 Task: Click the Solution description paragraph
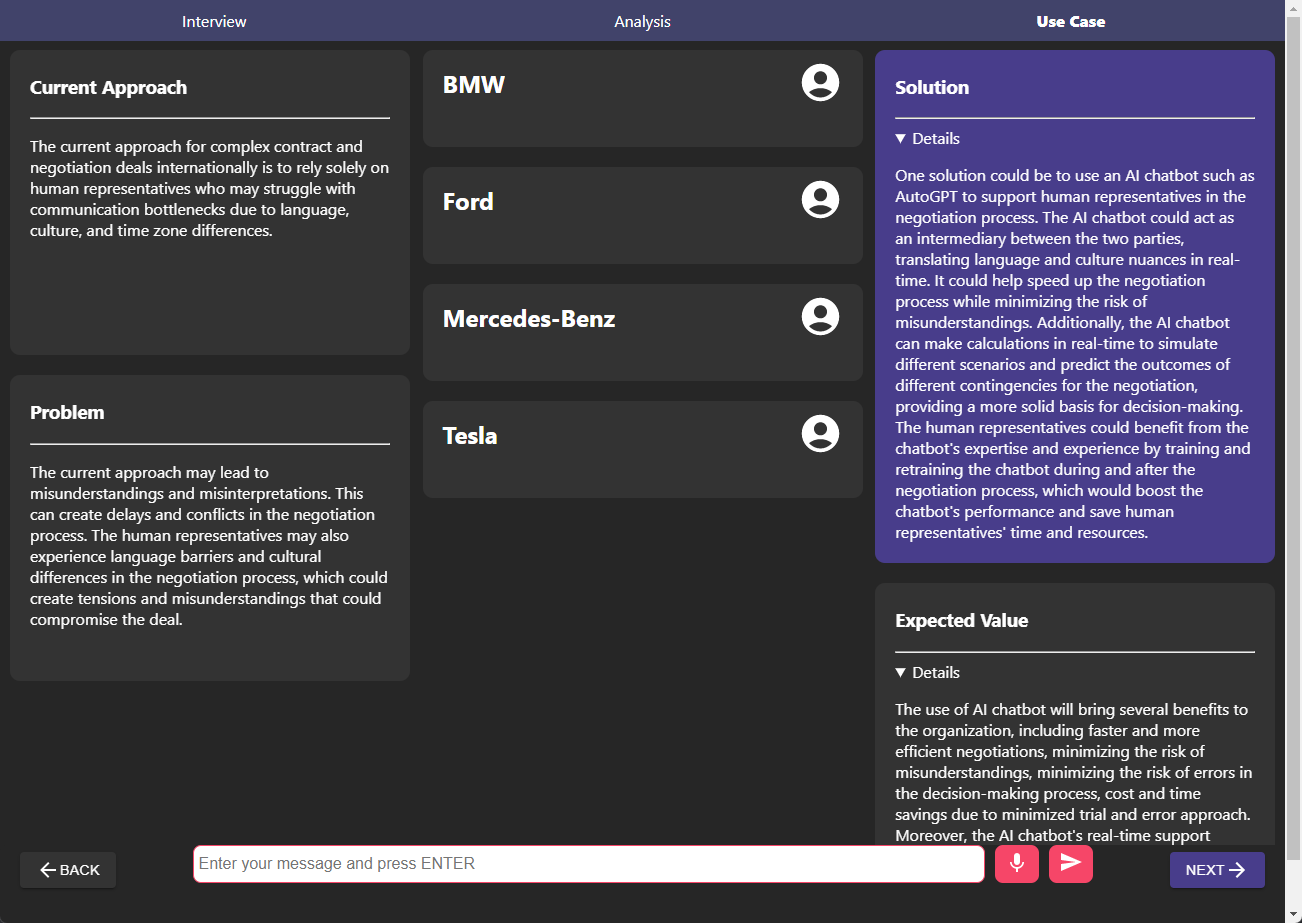(1075, 354)
